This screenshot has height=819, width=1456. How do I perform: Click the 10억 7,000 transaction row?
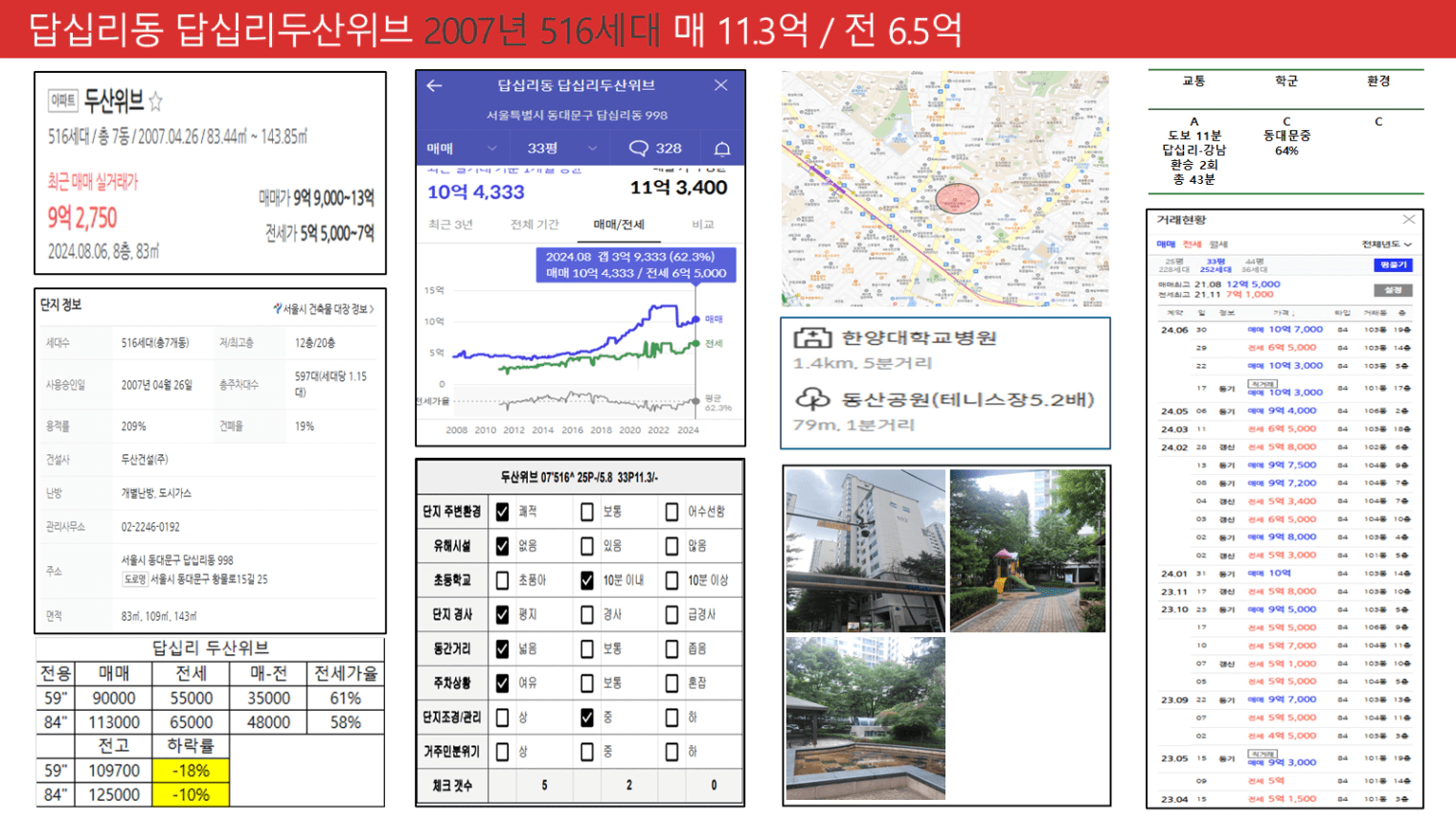(x=1285, y=330)
